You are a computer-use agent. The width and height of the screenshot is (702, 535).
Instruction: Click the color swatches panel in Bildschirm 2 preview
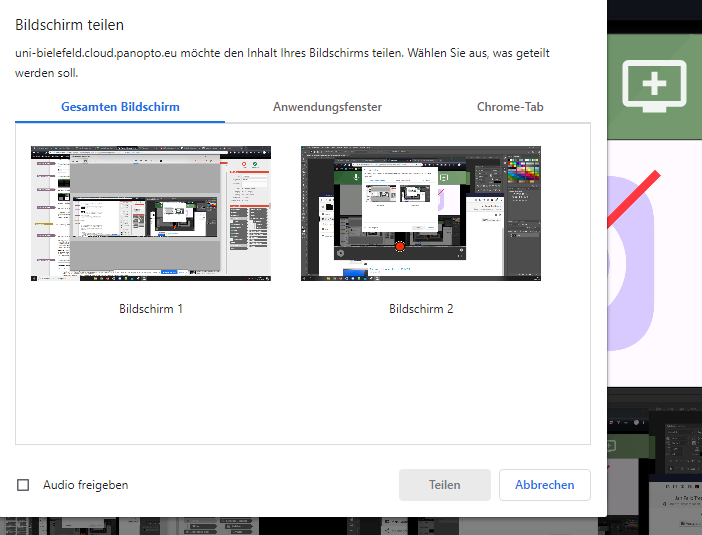point(523,170)
